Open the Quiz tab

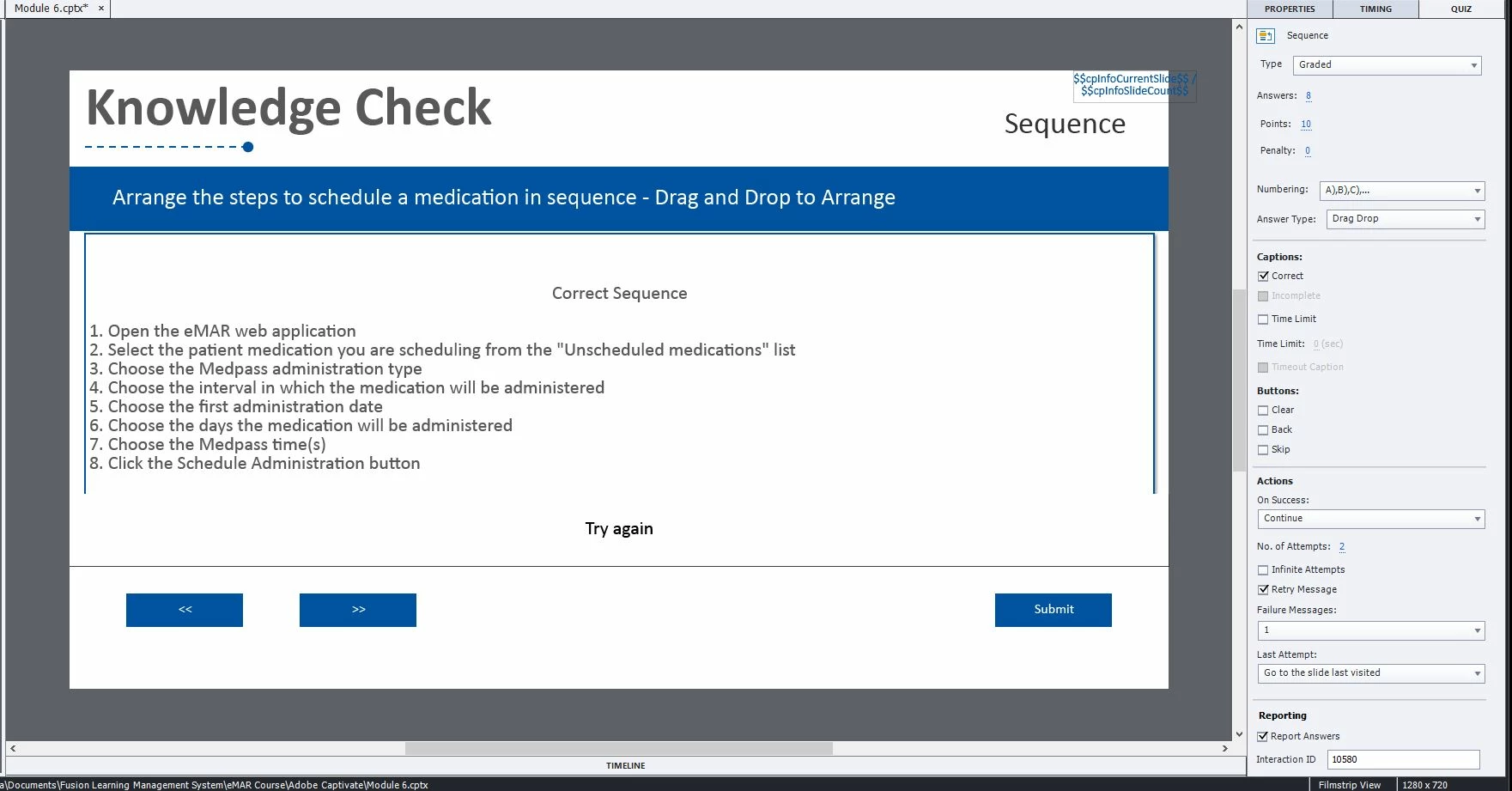1461,9
